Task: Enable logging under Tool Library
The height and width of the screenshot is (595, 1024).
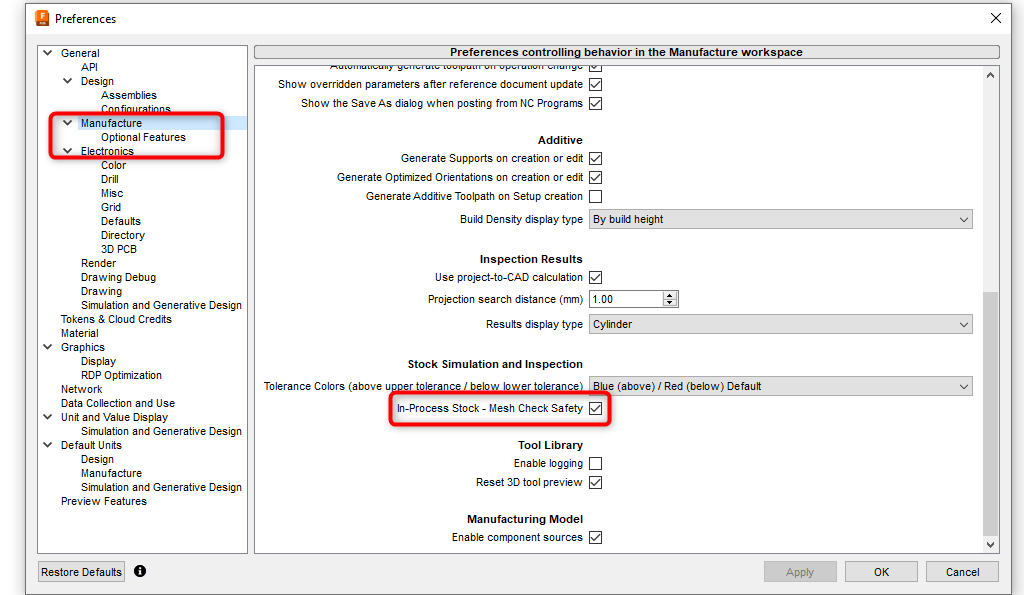Action: [x=595, y=463]
